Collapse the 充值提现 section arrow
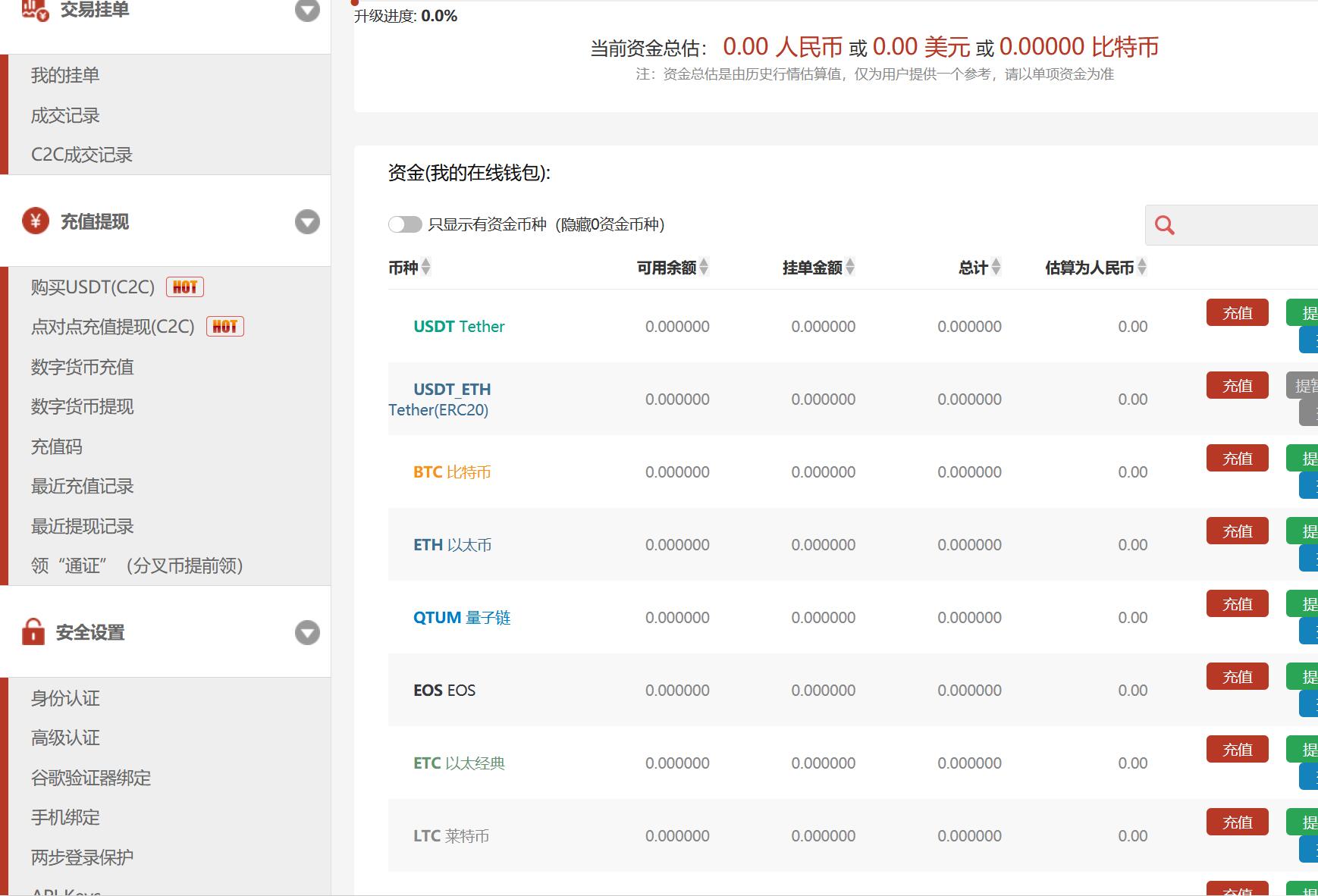1318x896 pixels. point(307,222)
